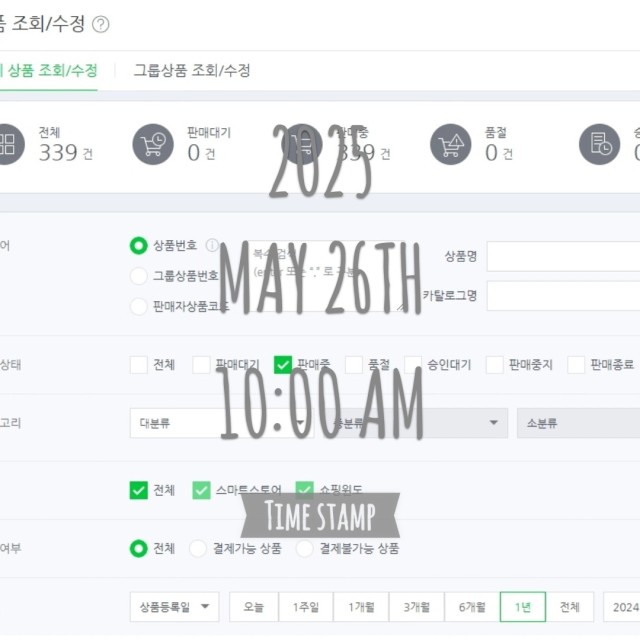
Task: Click the 상품명 input field
Action: coord(563,256)
